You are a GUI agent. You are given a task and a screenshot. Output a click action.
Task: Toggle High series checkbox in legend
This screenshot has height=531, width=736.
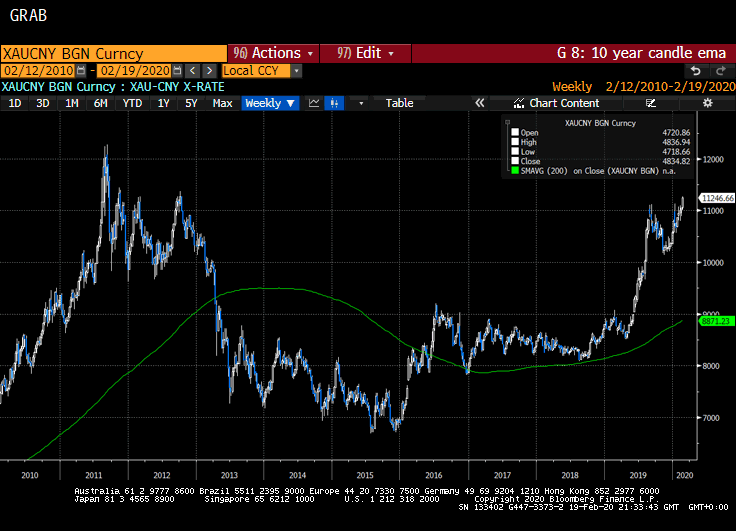[x=515, y=142]
